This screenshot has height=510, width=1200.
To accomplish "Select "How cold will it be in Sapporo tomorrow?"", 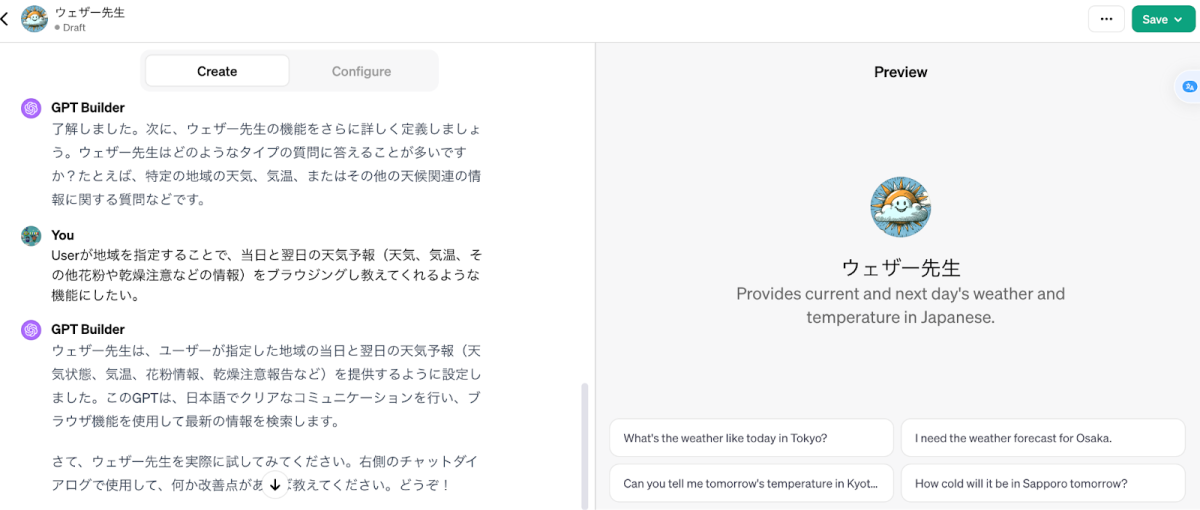I will pos(1043,483).
